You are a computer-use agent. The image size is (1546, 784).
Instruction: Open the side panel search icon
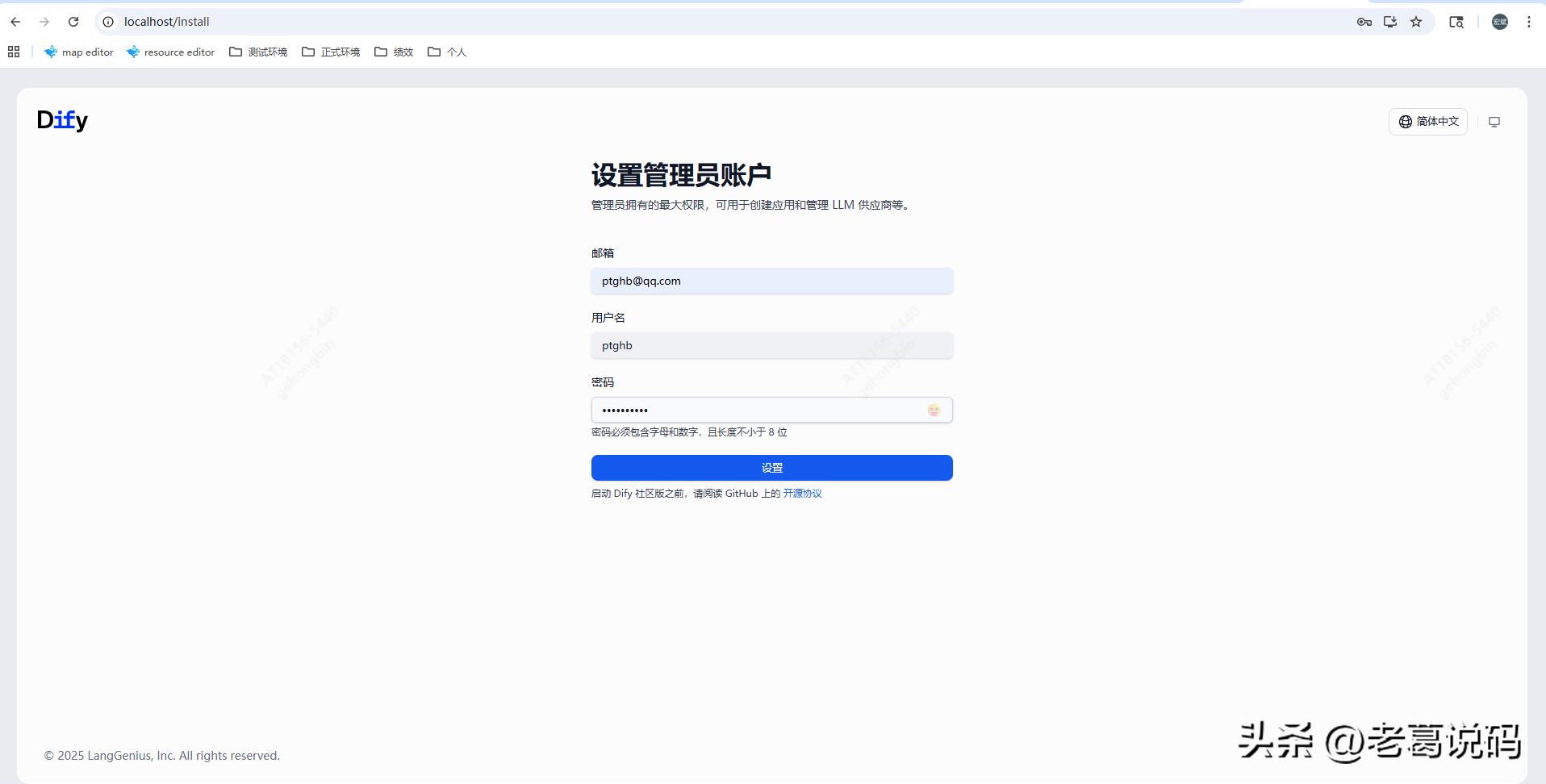1456,22
